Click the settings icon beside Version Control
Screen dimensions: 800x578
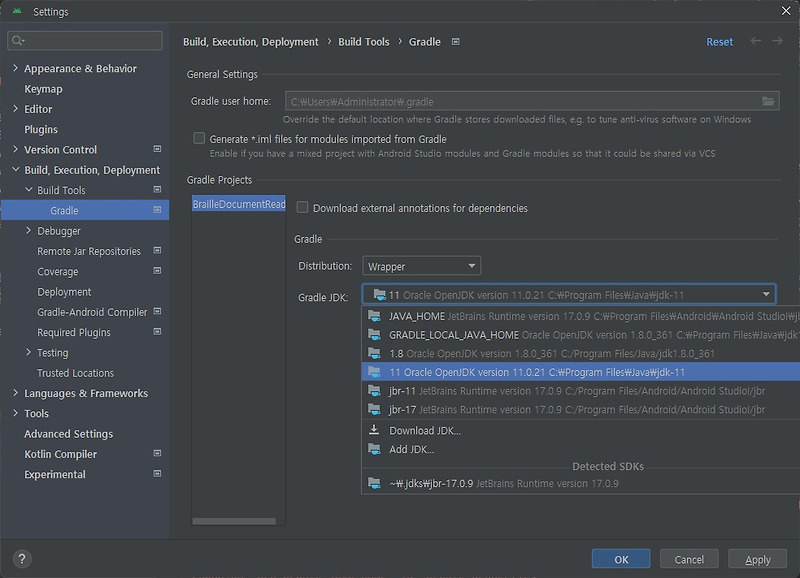click(157, 149)
